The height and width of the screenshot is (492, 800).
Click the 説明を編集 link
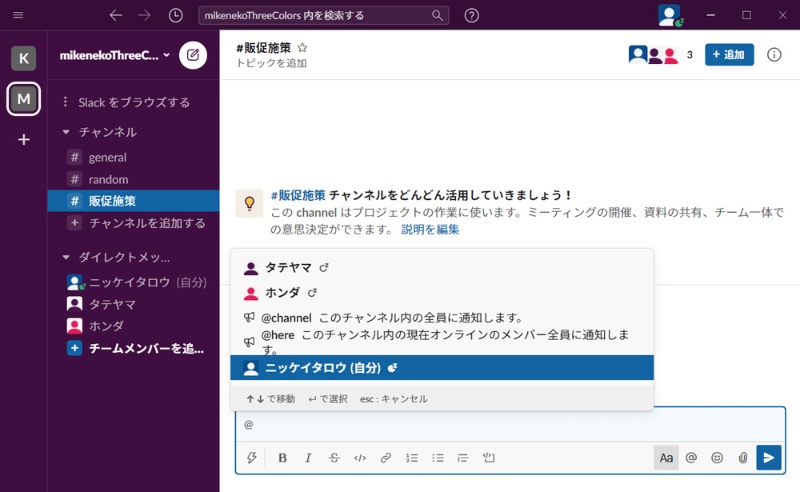coord(430,229)
